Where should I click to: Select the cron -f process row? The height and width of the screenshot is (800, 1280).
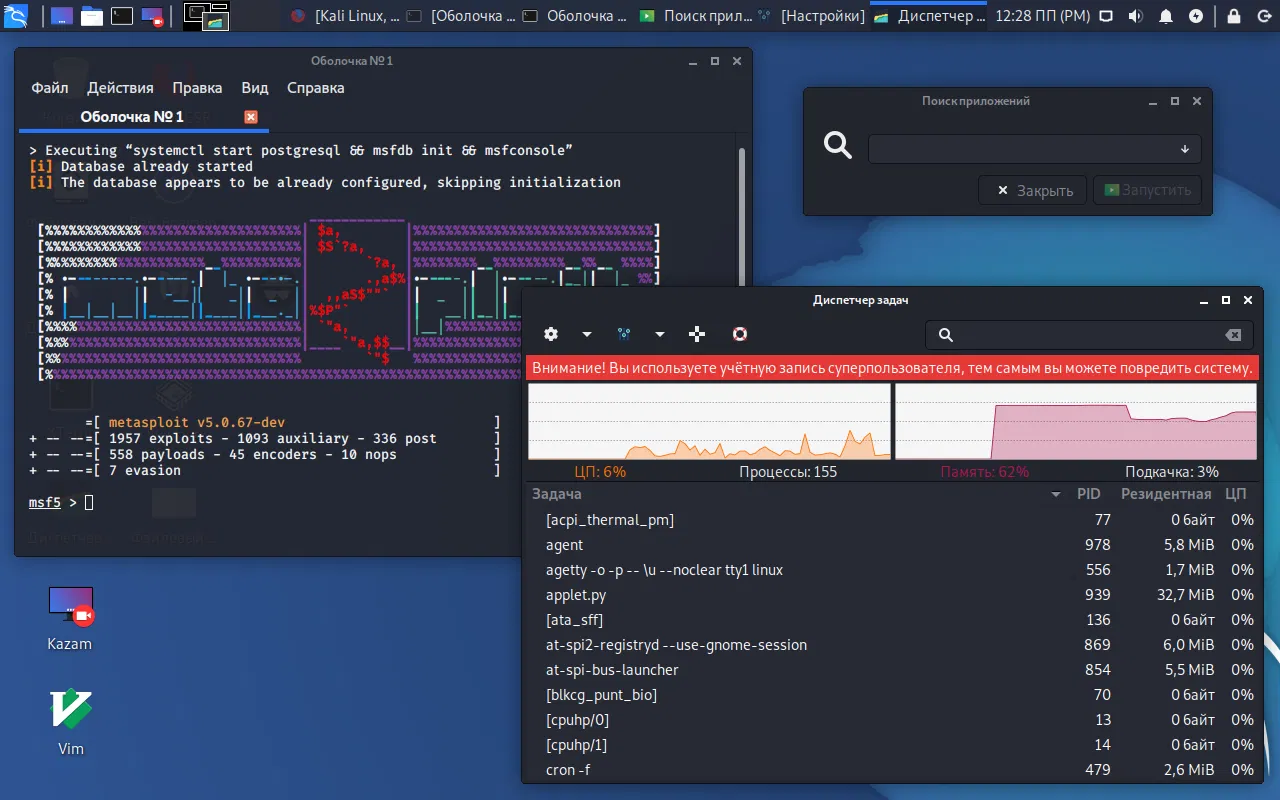point(892,770)
